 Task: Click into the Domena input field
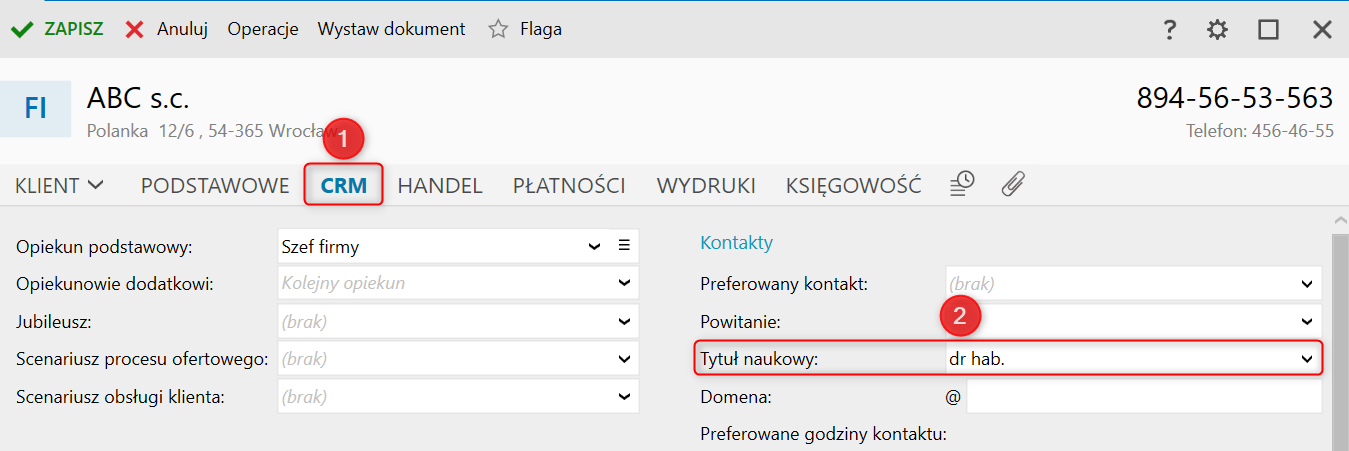pyautogui.click(x=1143, y=397)
